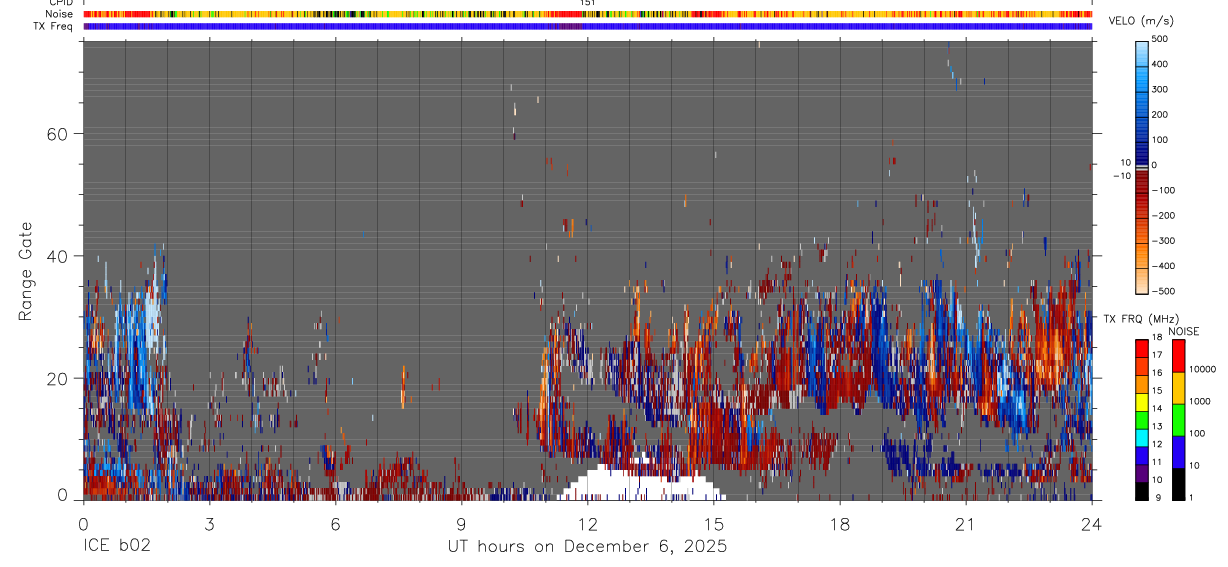Click the '3' UT hour tick label
The width and height of the screenshot is (1228, 567).
click(x=209, y=524)
